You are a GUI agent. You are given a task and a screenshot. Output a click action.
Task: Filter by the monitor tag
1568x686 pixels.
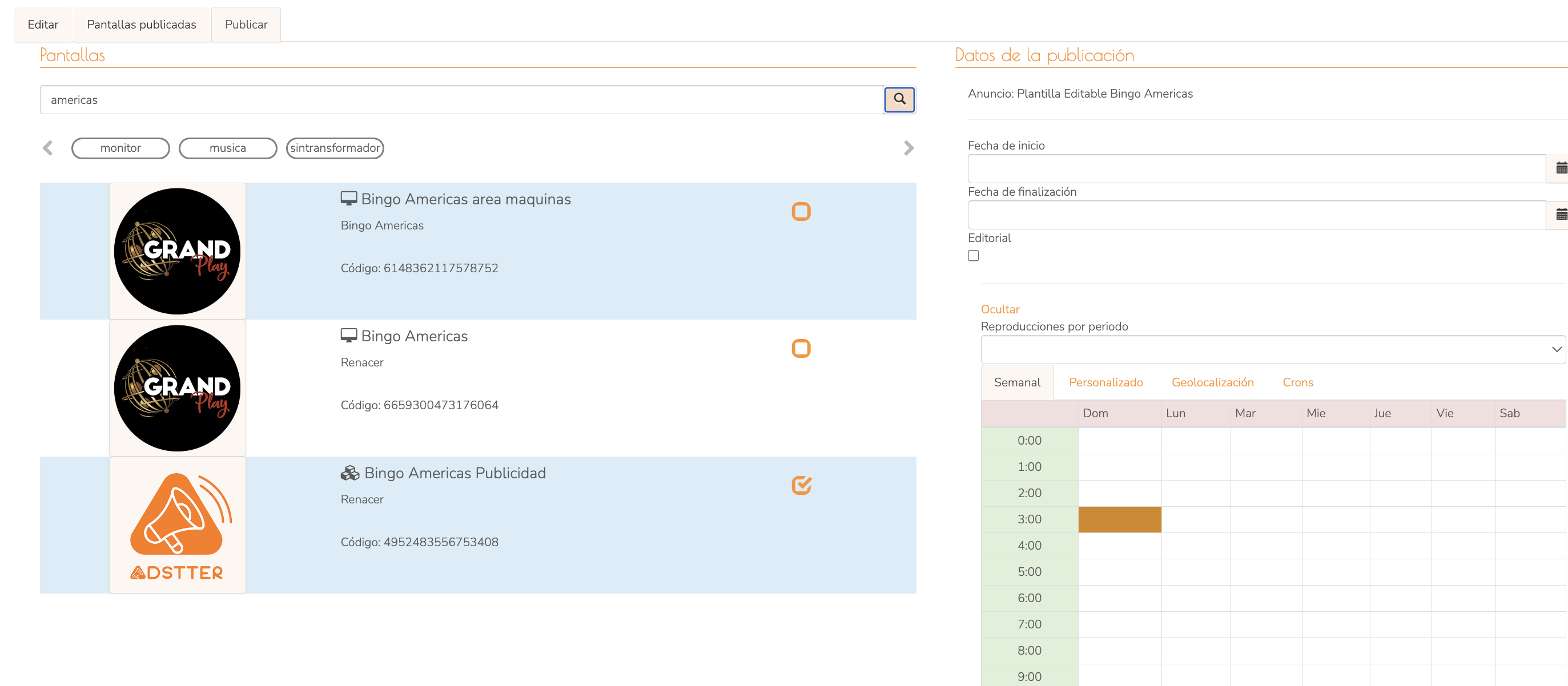[120, 148]
